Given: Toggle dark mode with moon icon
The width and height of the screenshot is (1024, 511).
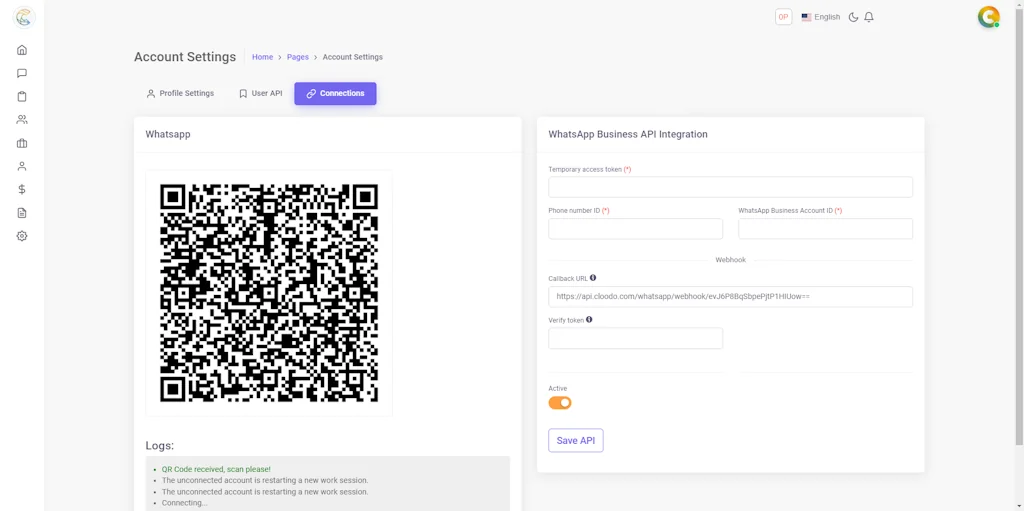Looking at the screenshot, I should click(x=853, y=17).
